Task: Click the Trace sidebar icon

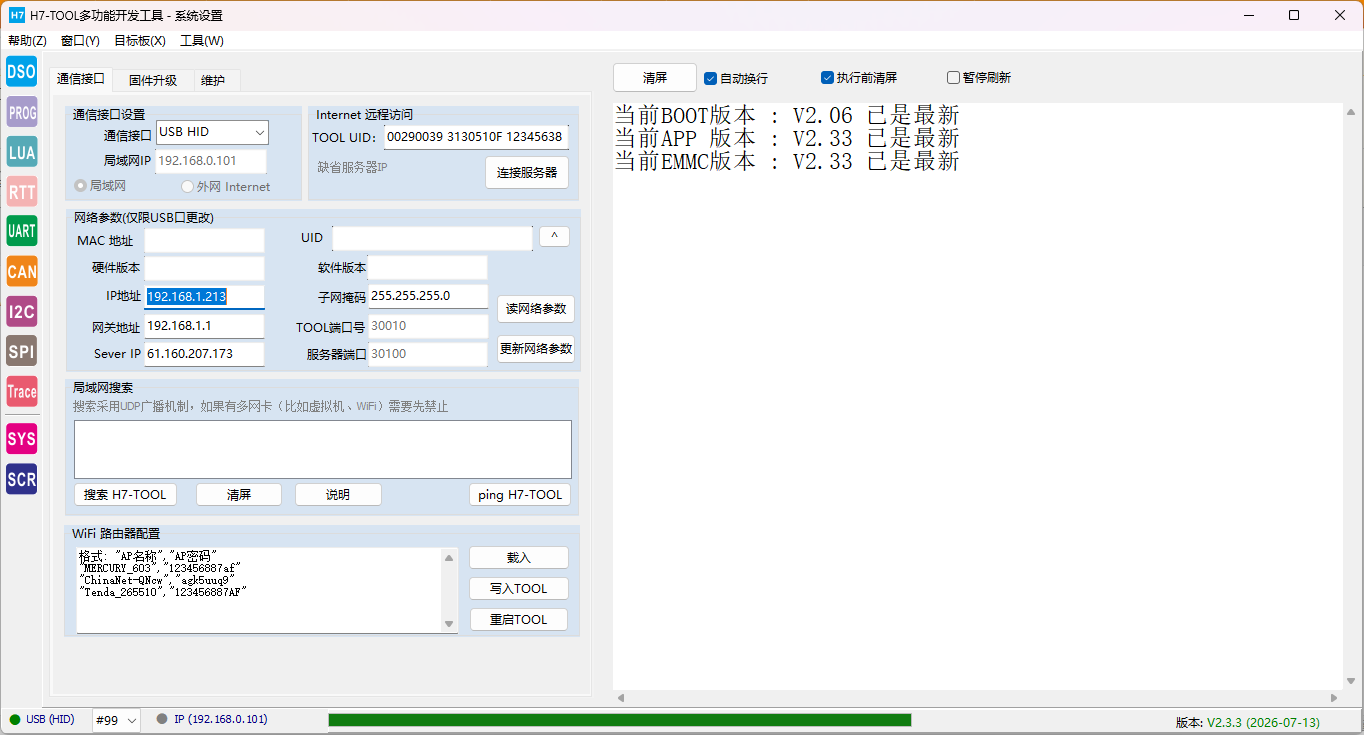Action: (x=21, y=391)
